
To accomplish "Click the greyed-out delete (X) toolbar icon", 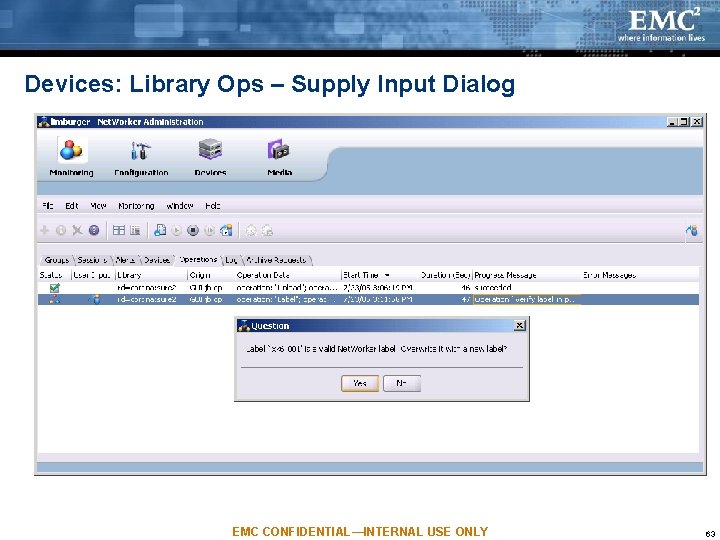I will click(77, 230).
